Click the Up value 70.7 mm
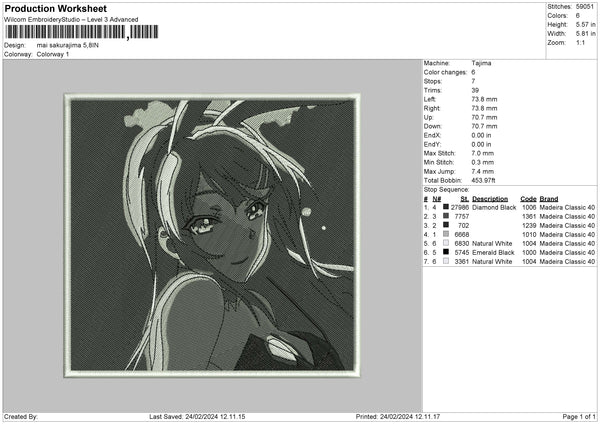 click(x=484, y=117)
